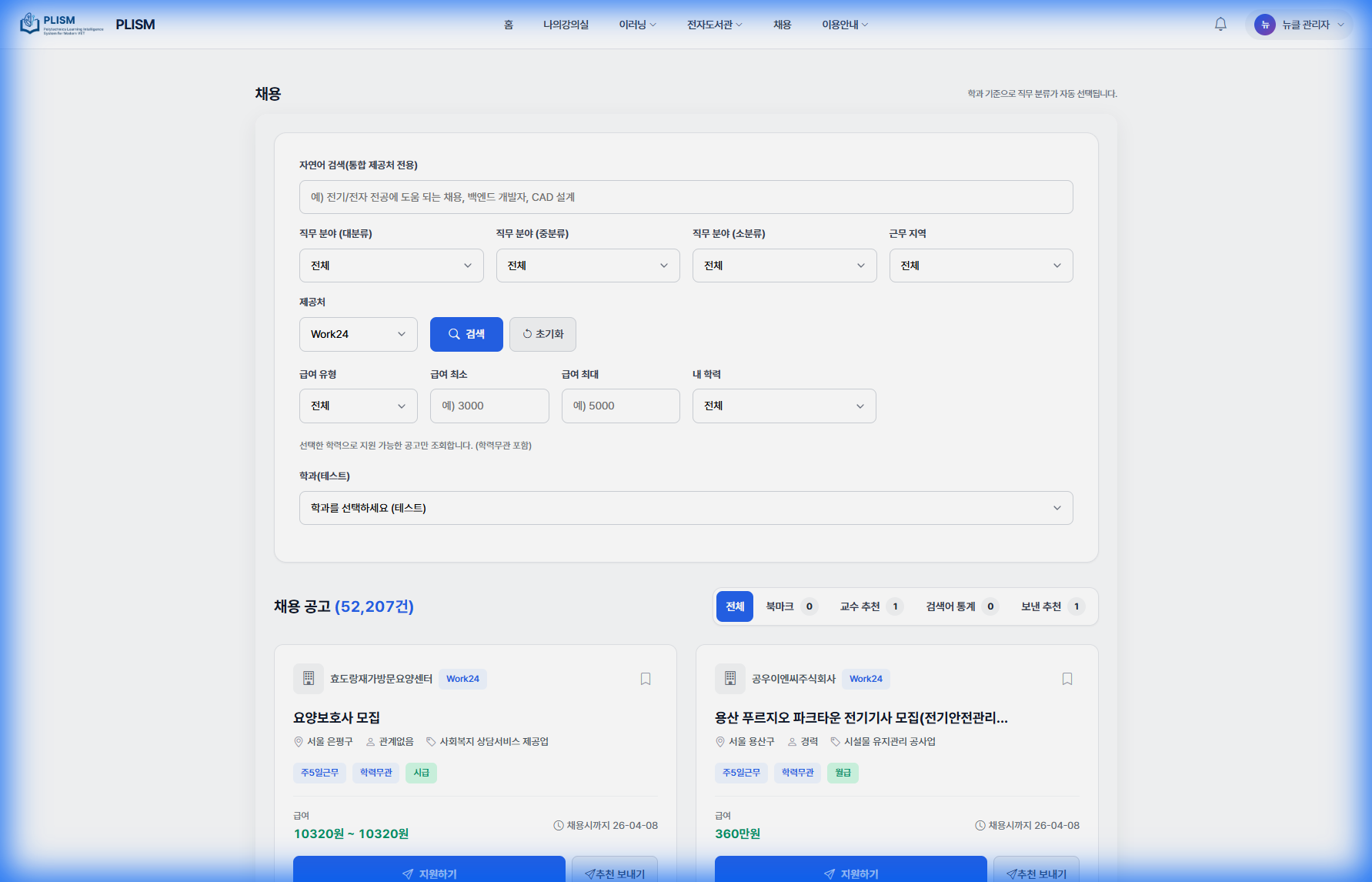This screenshot has width=1372, height=882.
Task: Click the 자연어 검색 input field
Action: [x=686, y=197]
